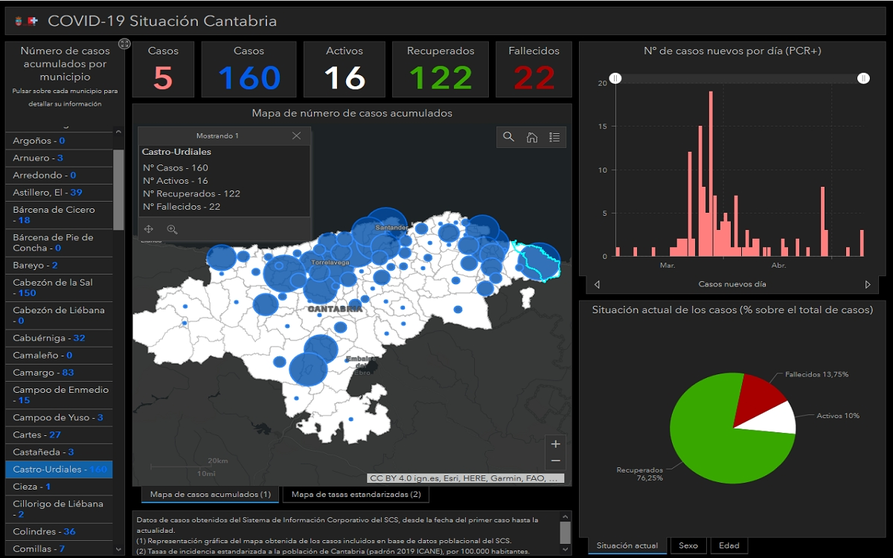Viewport: 893px width, 558px height.
Task: Click the Castro-Urdiales highlighted map region
Action: point(539,262)
